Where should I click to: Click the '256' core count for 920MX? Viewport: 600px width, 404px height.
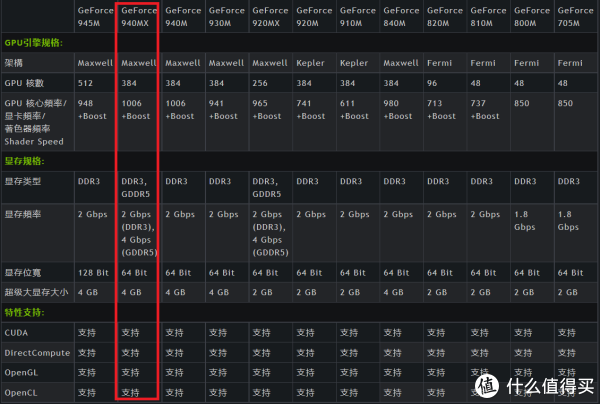click(260, 83)
